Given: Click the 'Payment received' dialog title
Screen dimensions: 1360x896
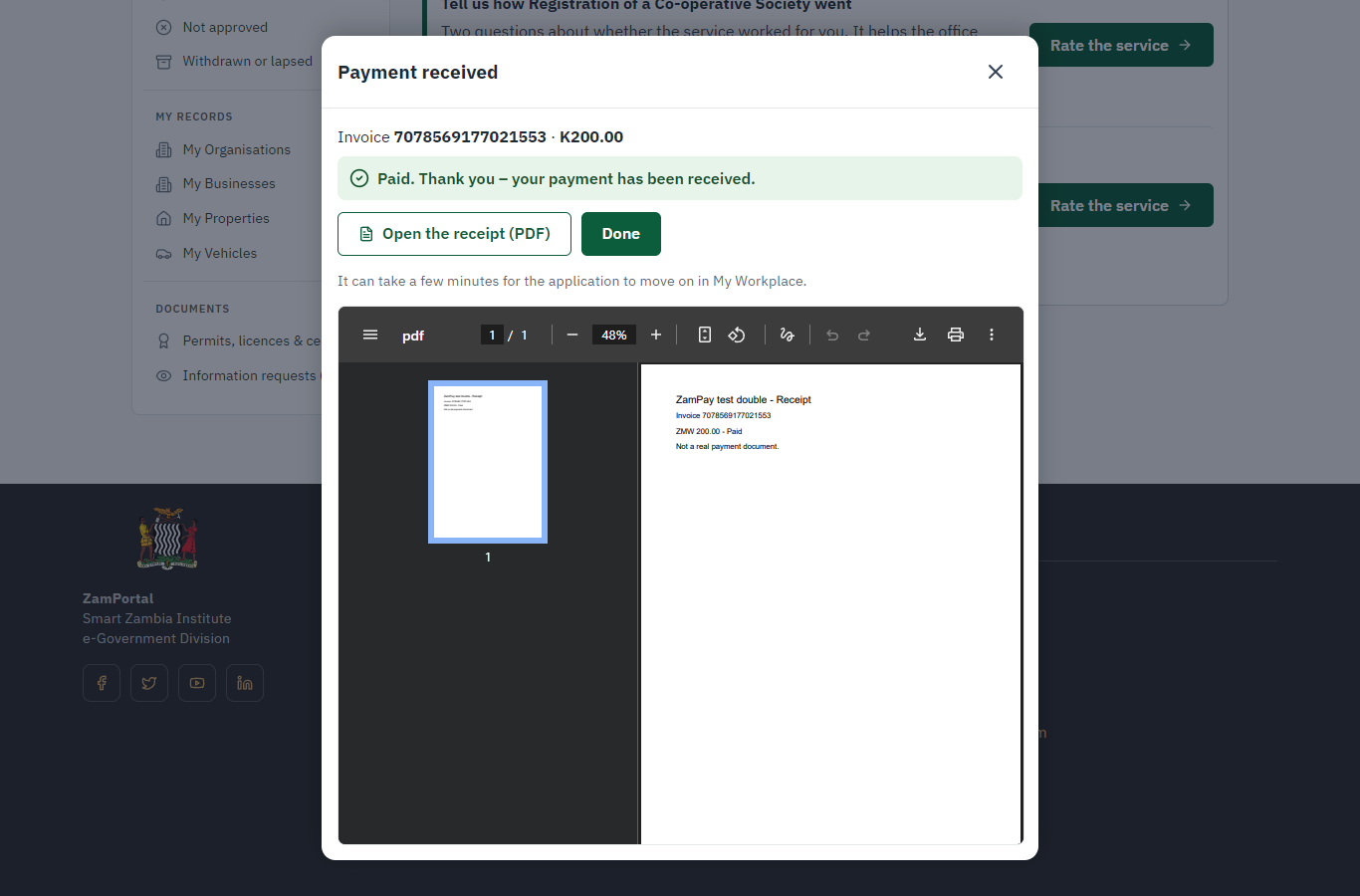Looking at the screenshot, I should coord(418,72).
